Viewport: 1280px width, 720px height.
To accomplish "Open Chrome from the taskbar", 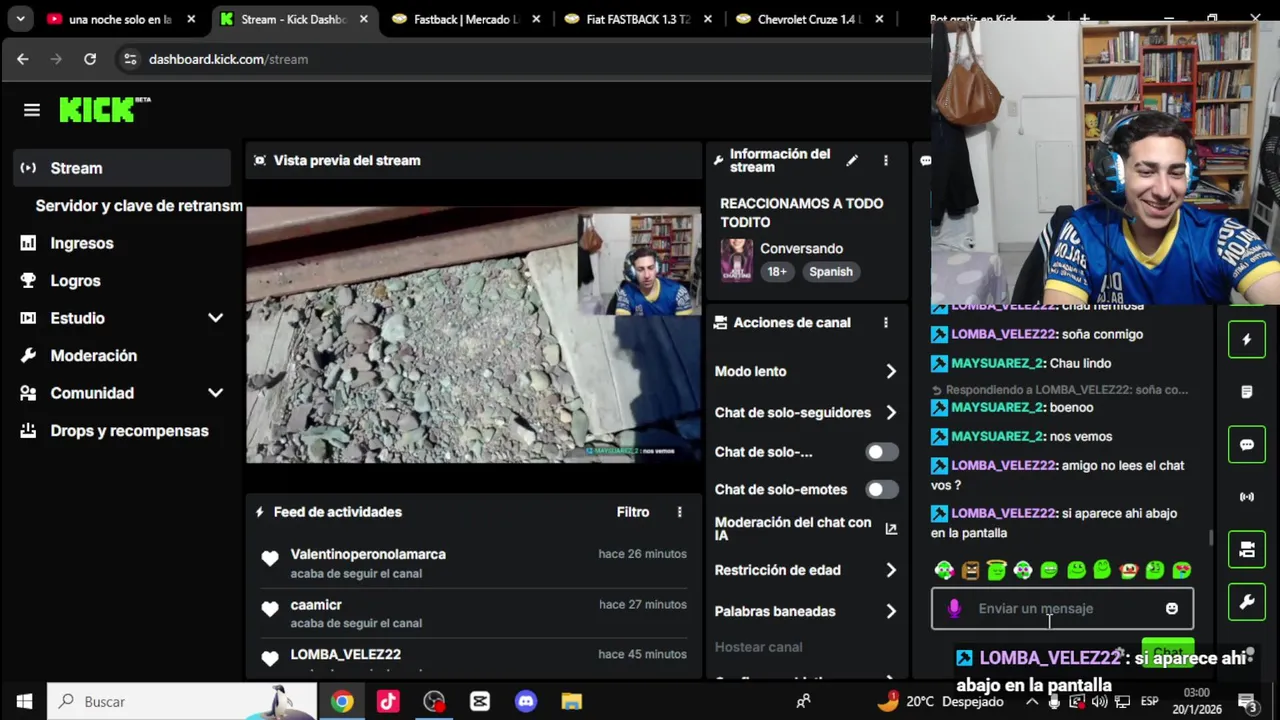I will (342, 701).
